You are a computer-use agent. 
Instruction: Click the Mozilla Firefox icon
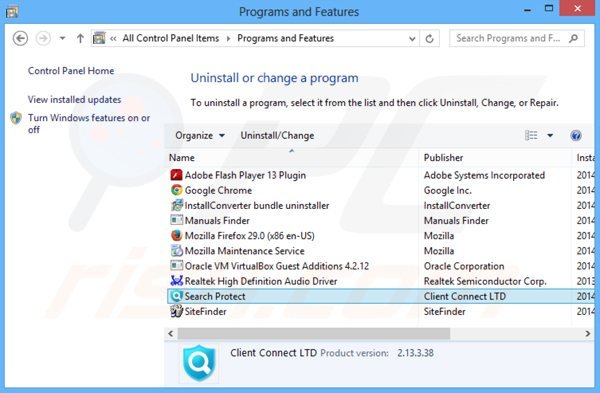coord(176,235)
